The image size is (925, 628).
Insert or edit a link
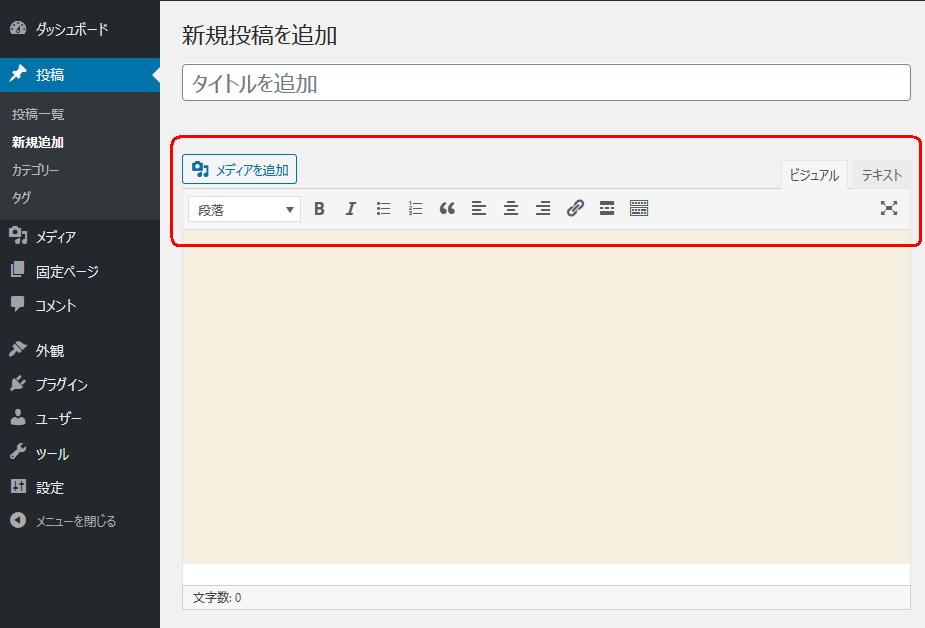click(575, 209)
